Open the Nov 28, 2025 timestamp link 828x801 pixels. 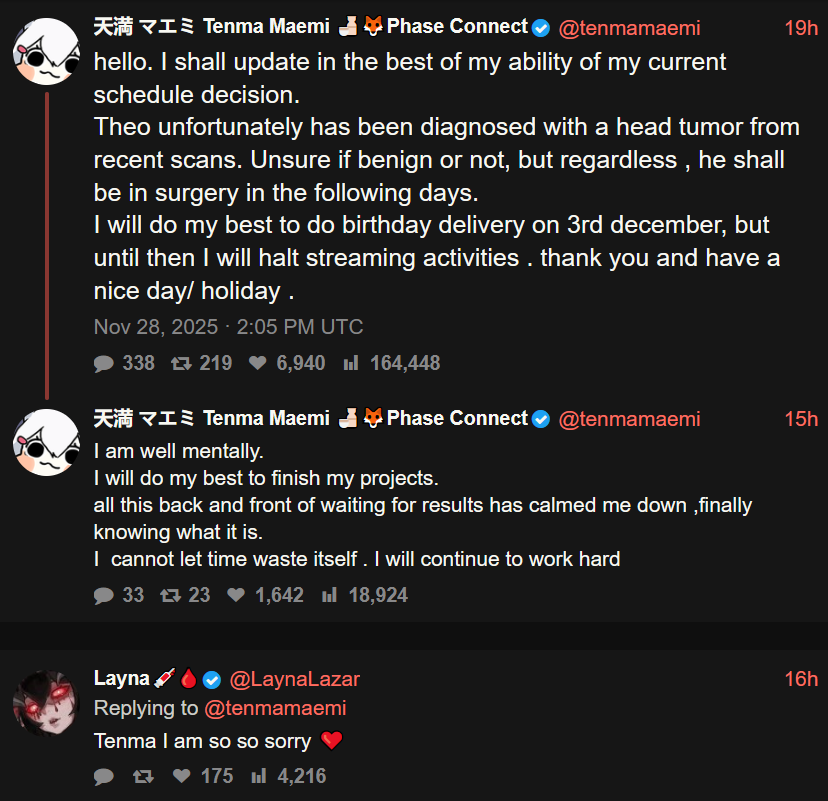click(228, 327)
